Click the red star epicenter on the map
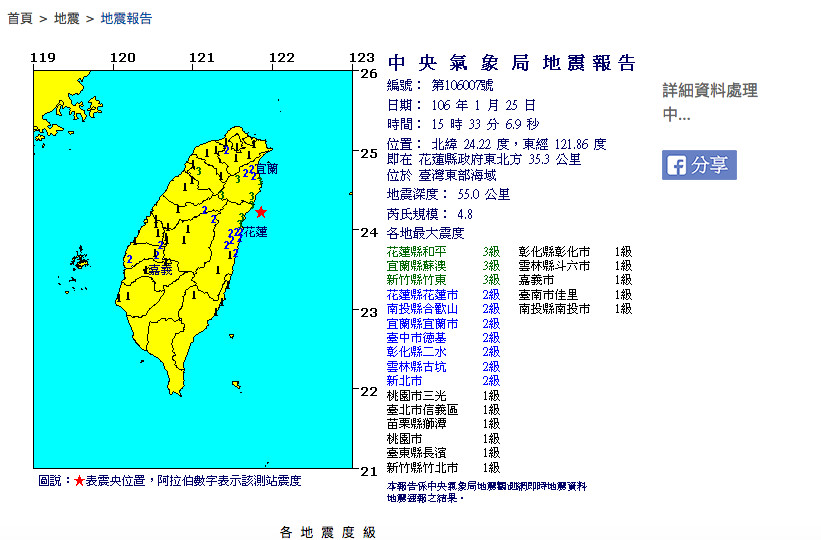Viewport: 821px width, 540px height. (x=261, y=212)
